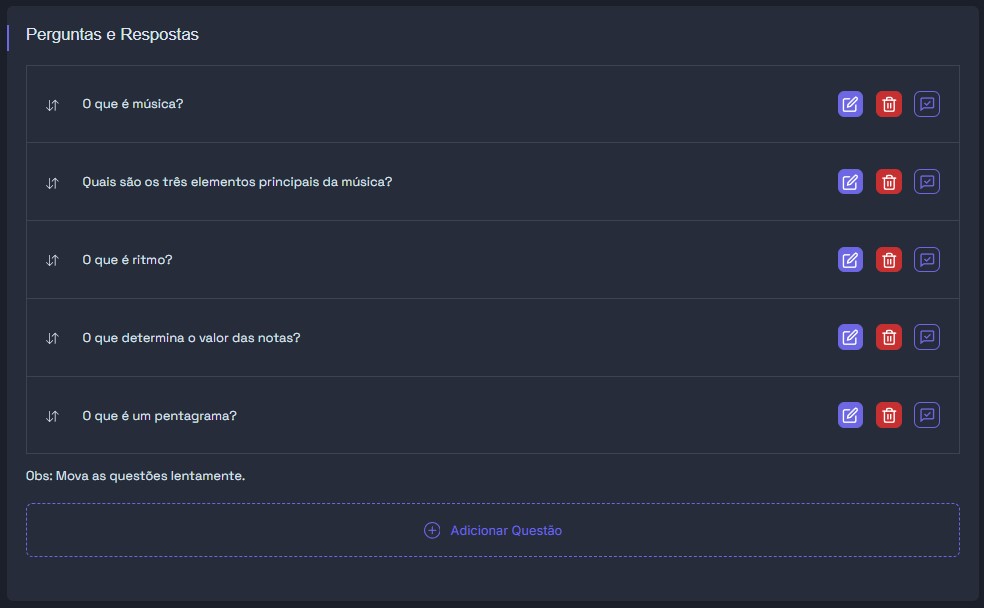984x608 pixels.
Task: Open answer panel for 'O que é música?'
Action: pos(927,104)
